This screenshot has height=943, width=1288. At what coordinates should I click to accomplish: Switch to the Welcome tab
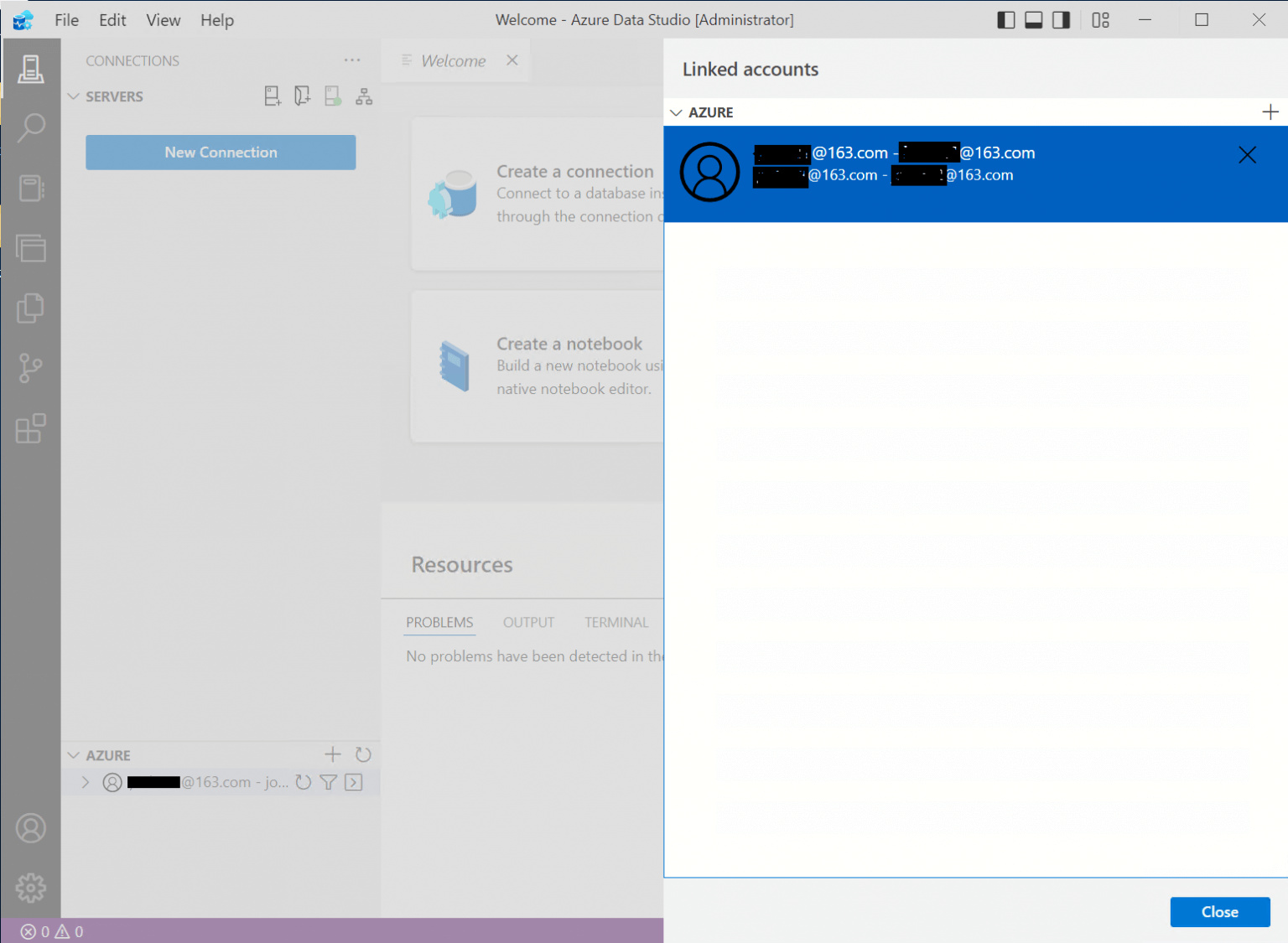[x=454, y=60]
